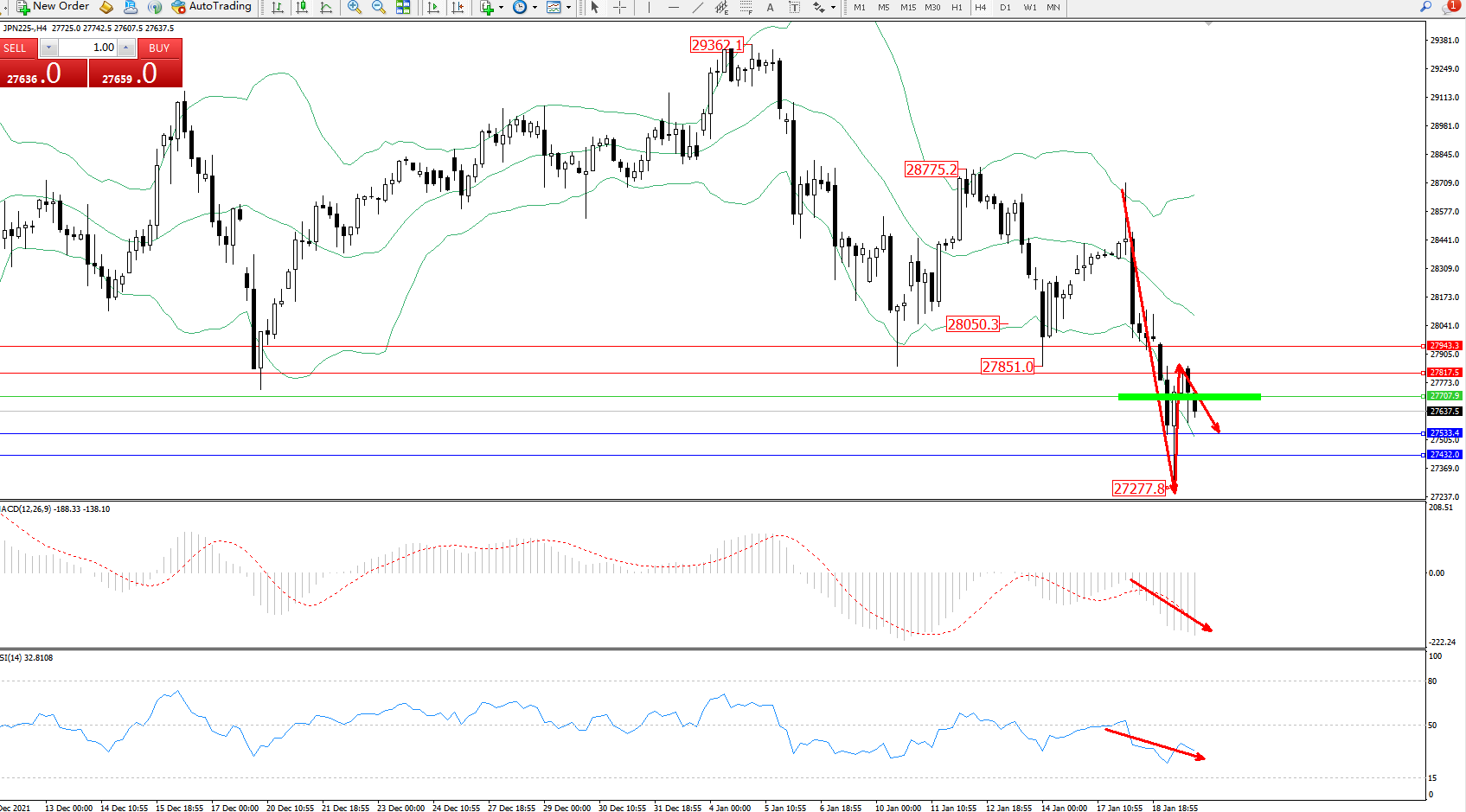Increase lot volume with the up arrow
Screen dimensions: 1466x812
[x=127, y=48]
